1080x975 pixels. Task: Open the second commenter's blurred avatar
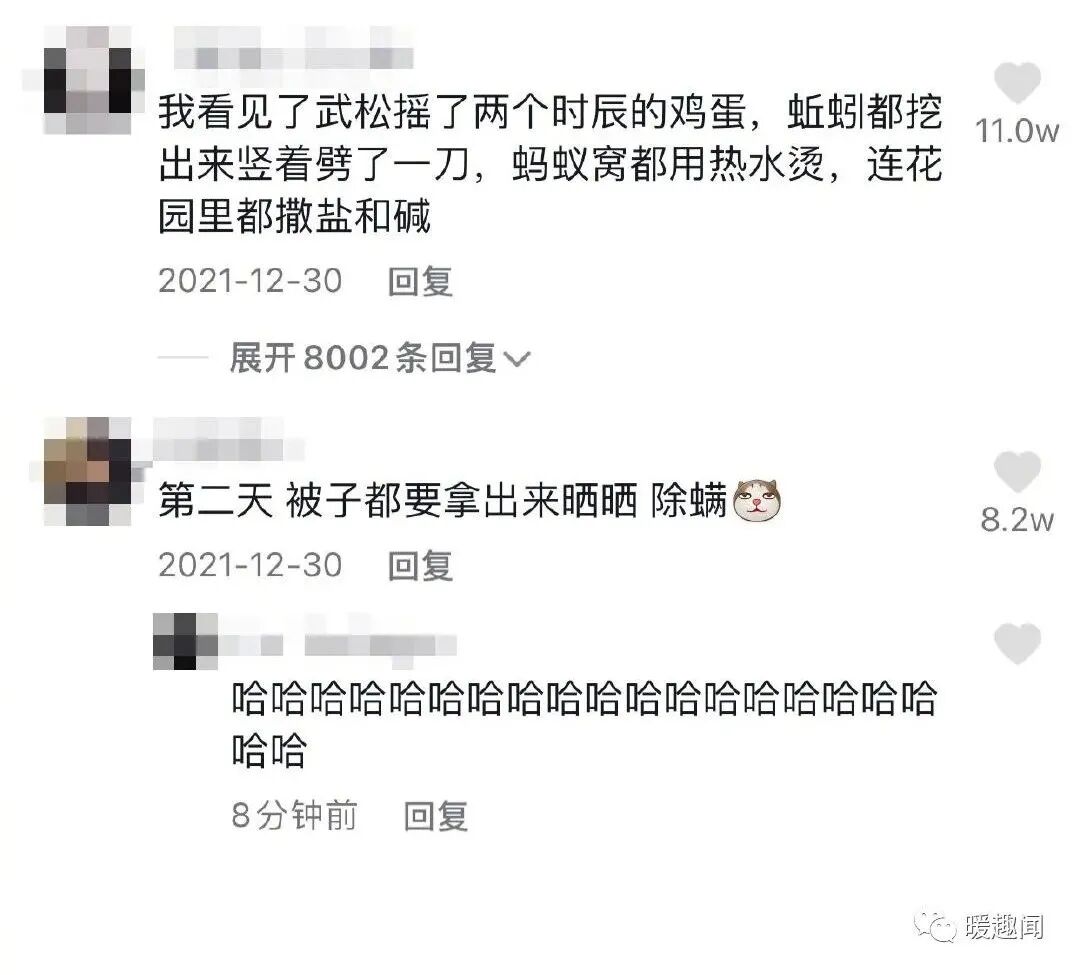tap(87, 472)
